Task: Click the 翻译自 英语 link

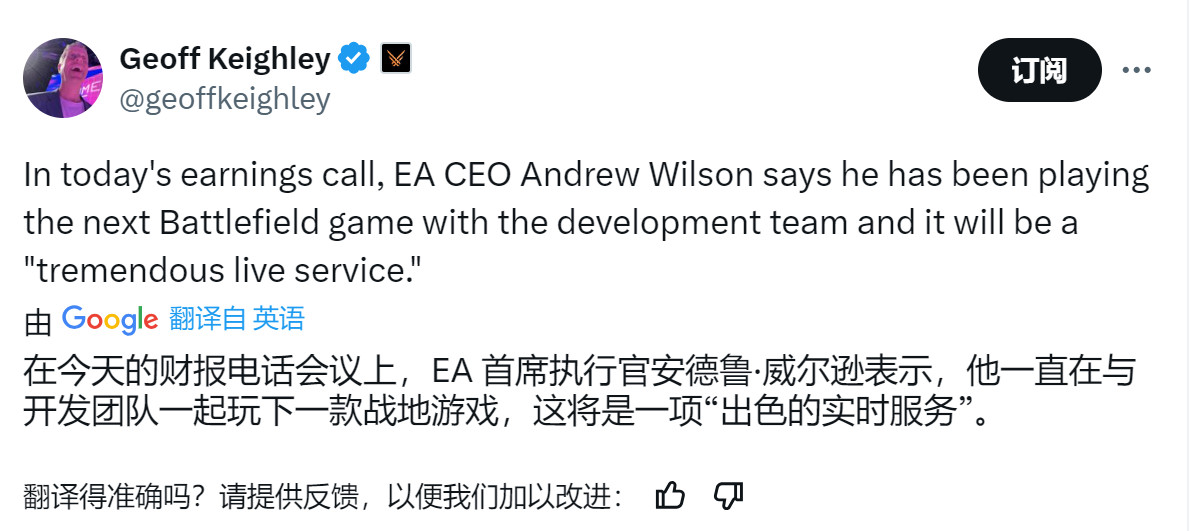Action: click(237, 319)
